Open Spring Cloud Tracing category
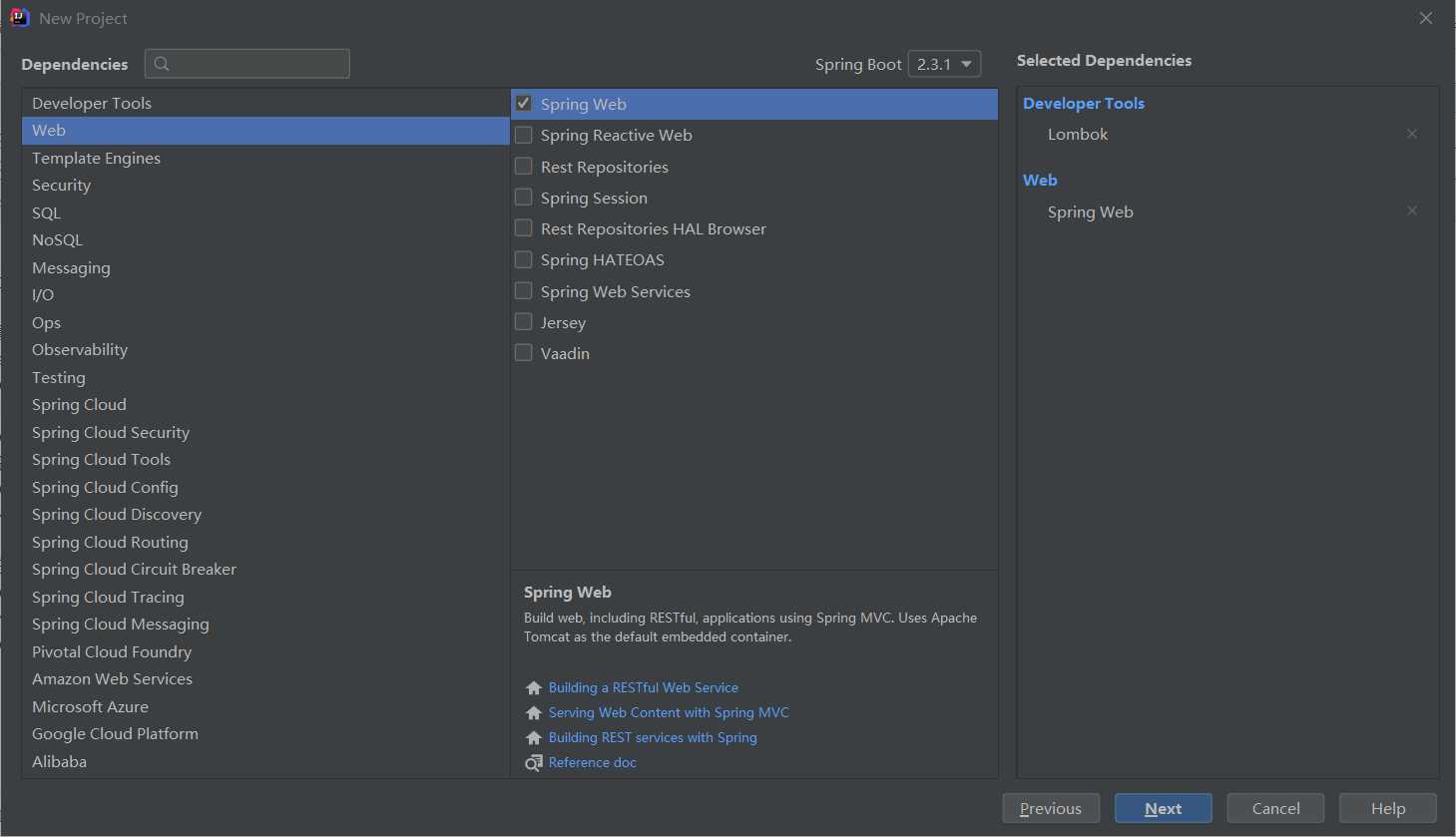Viewport: 1456px width, 837px height. (x=265, y=597)
